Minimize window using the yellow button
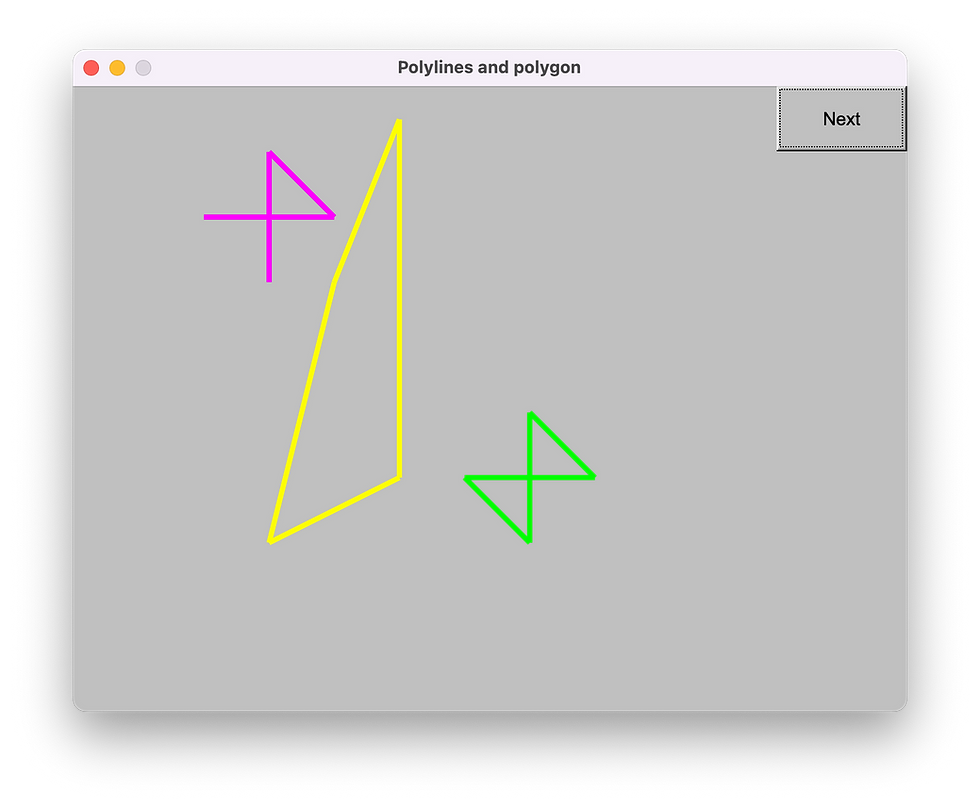Viewport: 980px width, 808px height. 118,67
